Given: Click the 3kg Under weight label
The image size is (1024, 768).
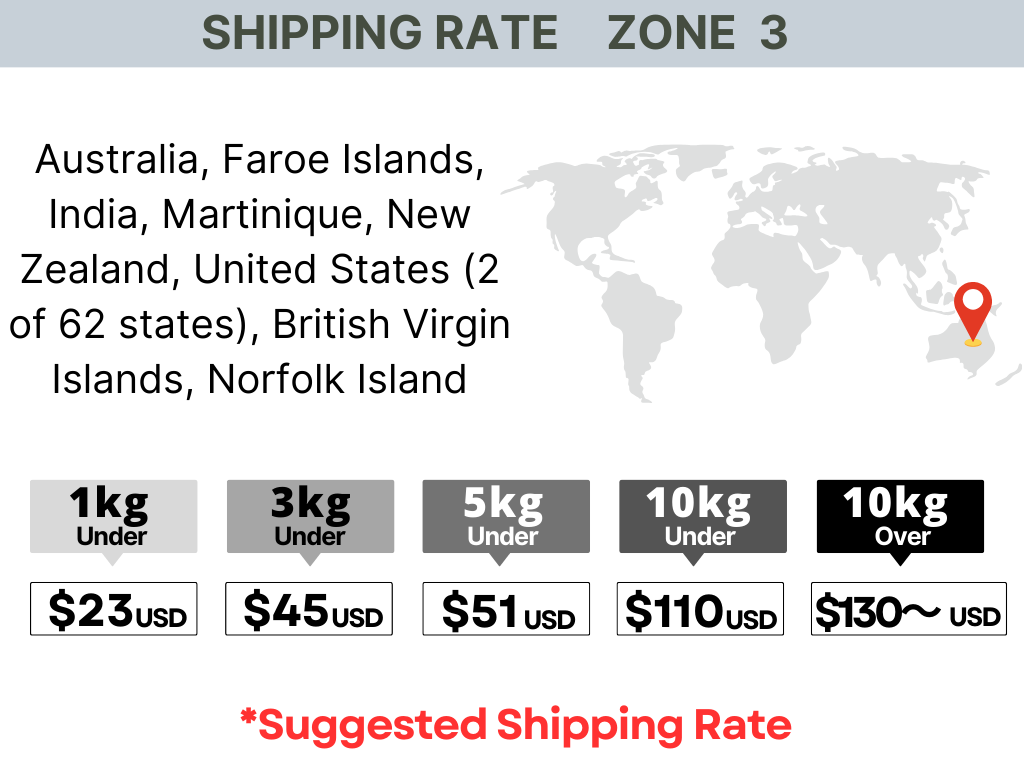Looking at the screenshot, I should (310, 516).
